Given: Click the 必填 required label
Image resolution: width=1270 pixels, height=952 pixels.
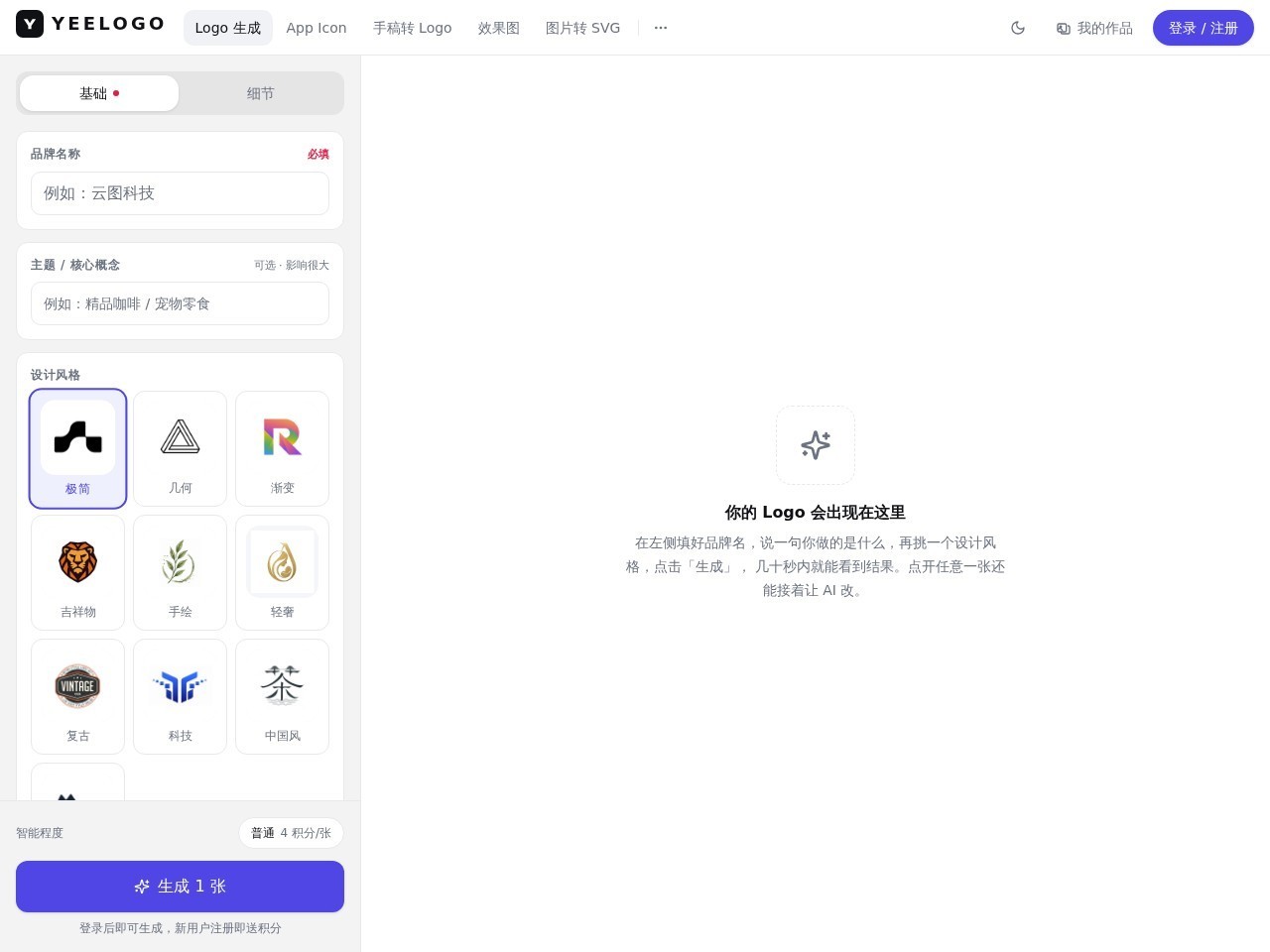Looking at the screenshot, I should tap(318, 154).
